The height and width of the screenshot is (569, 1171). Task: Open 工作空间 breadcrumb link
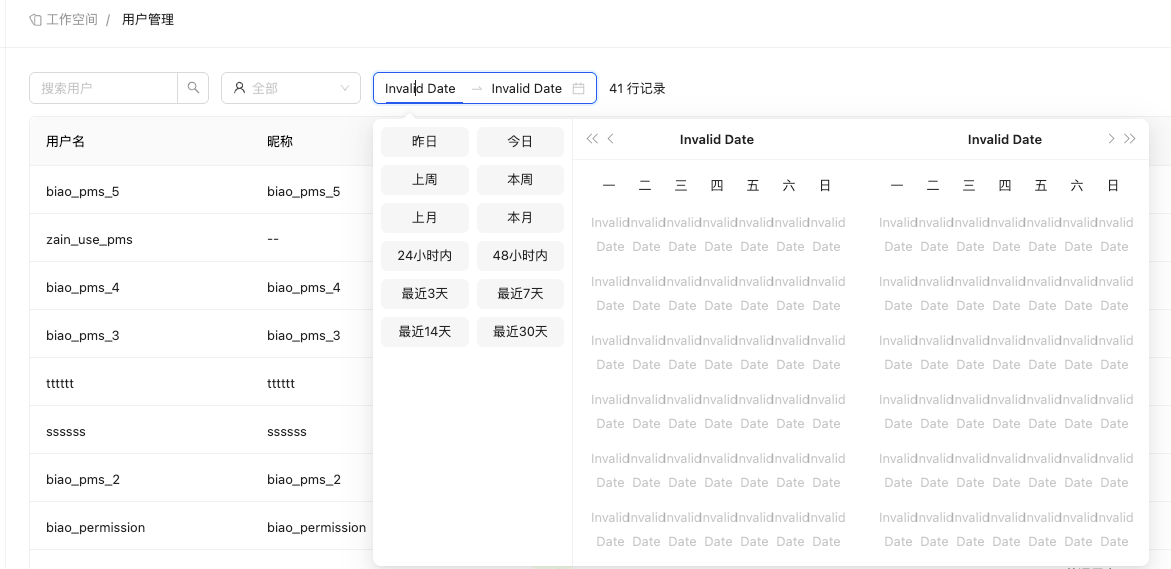pos(72,20)
